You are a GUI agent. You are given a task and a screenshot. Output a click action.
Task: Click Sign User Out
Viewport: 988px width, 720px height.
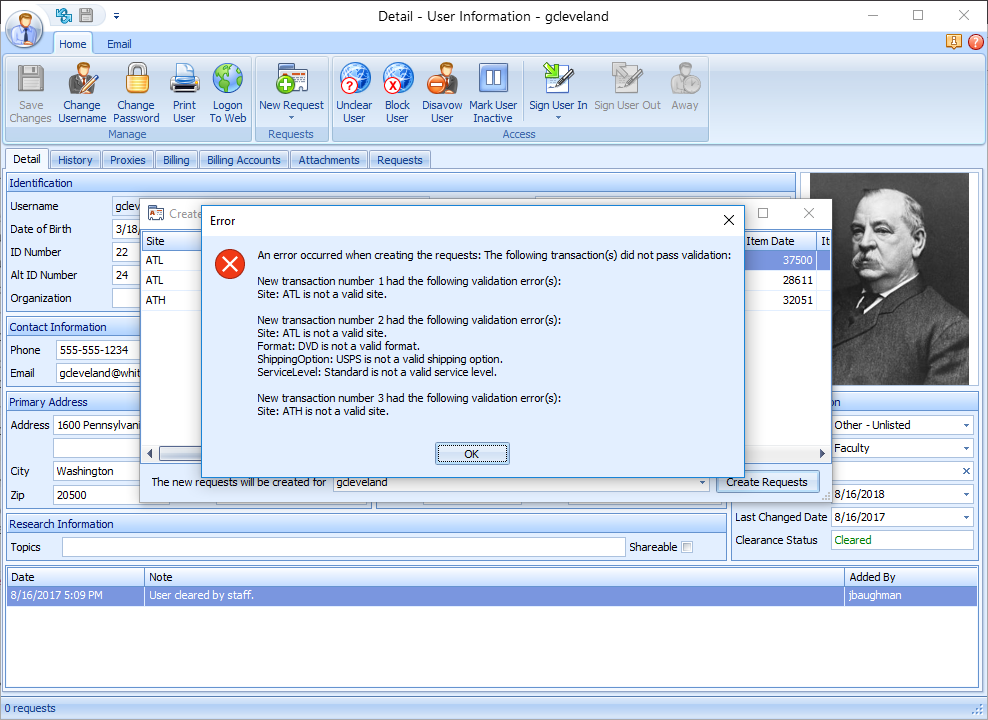[626, 90]
